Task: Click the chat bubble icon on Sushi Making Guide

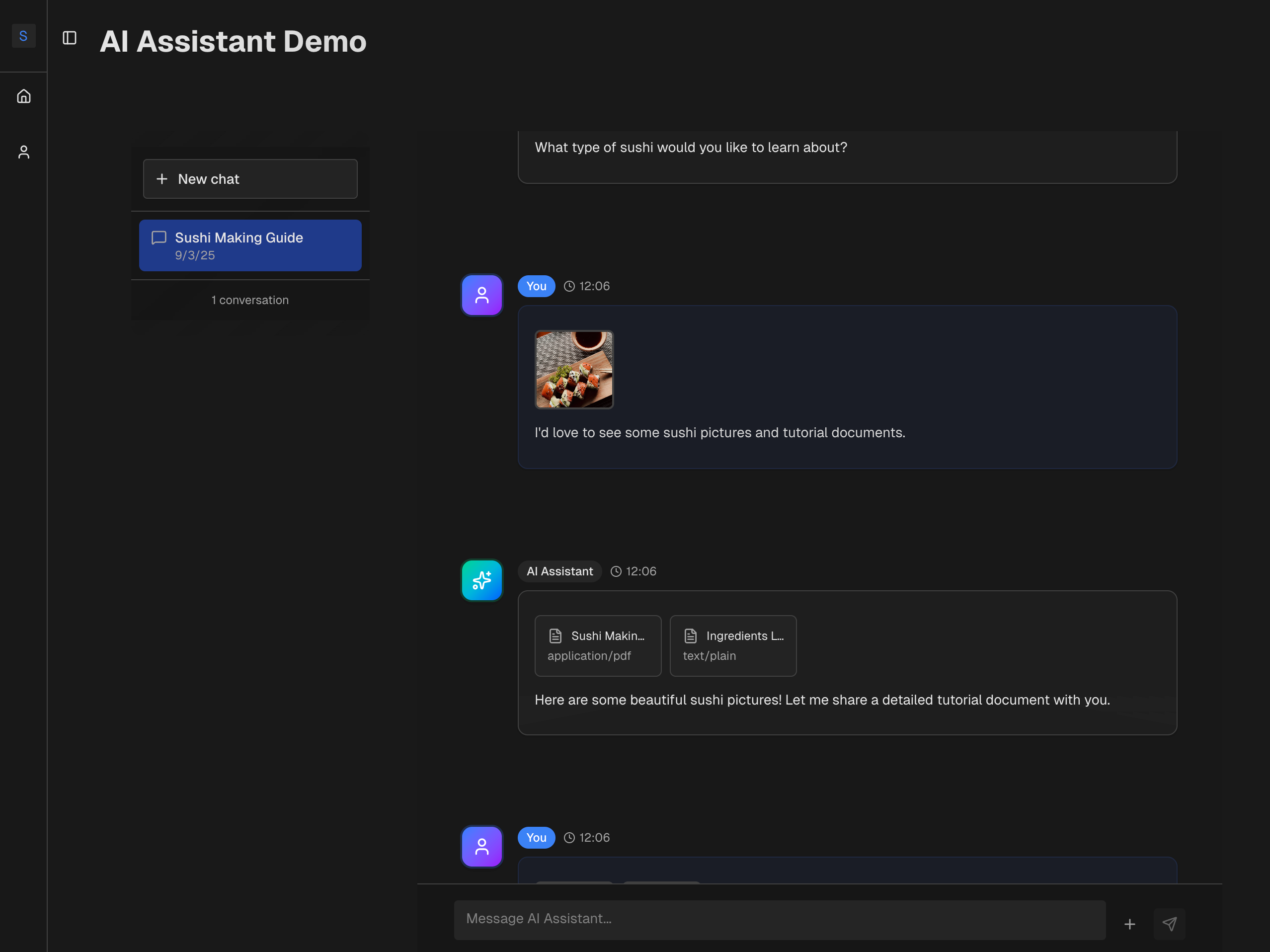Action: pyautogui.click(x=159, y=238)
